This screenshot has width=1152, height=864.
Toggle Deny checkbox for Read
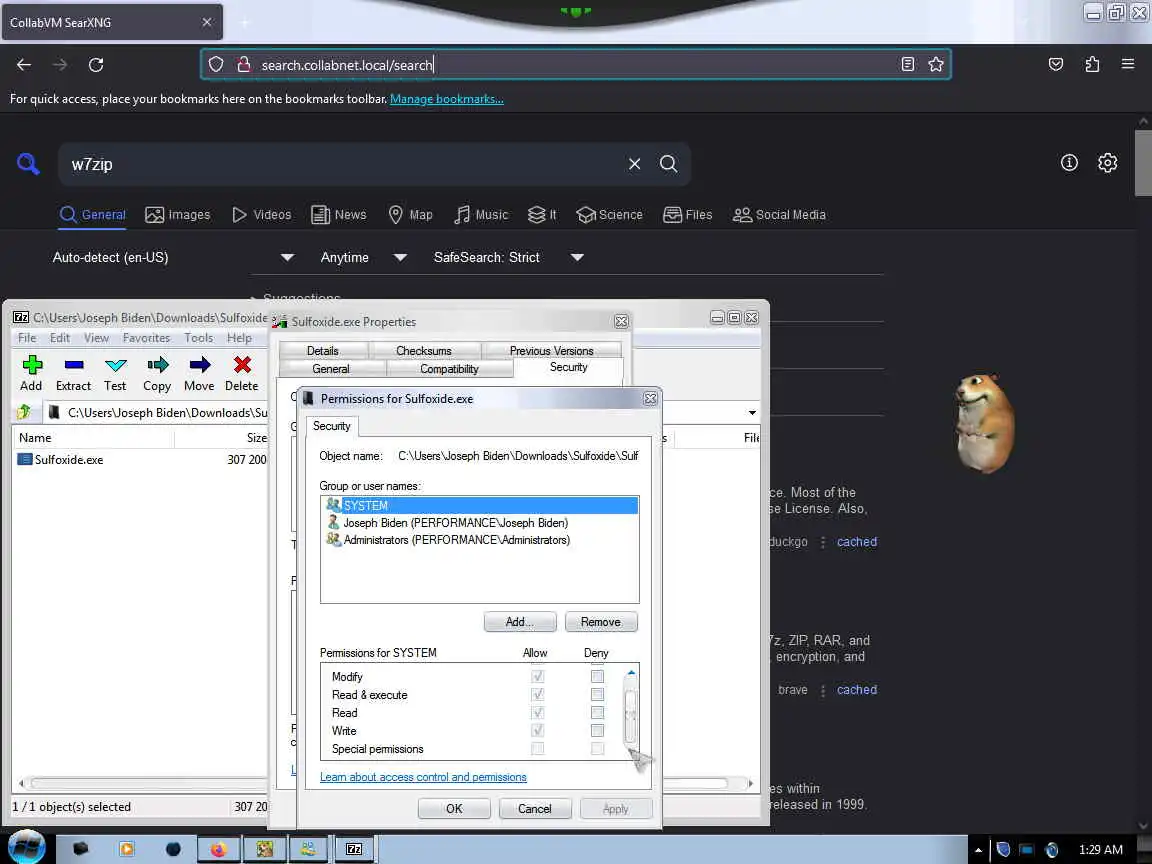(x=597, y=713)
